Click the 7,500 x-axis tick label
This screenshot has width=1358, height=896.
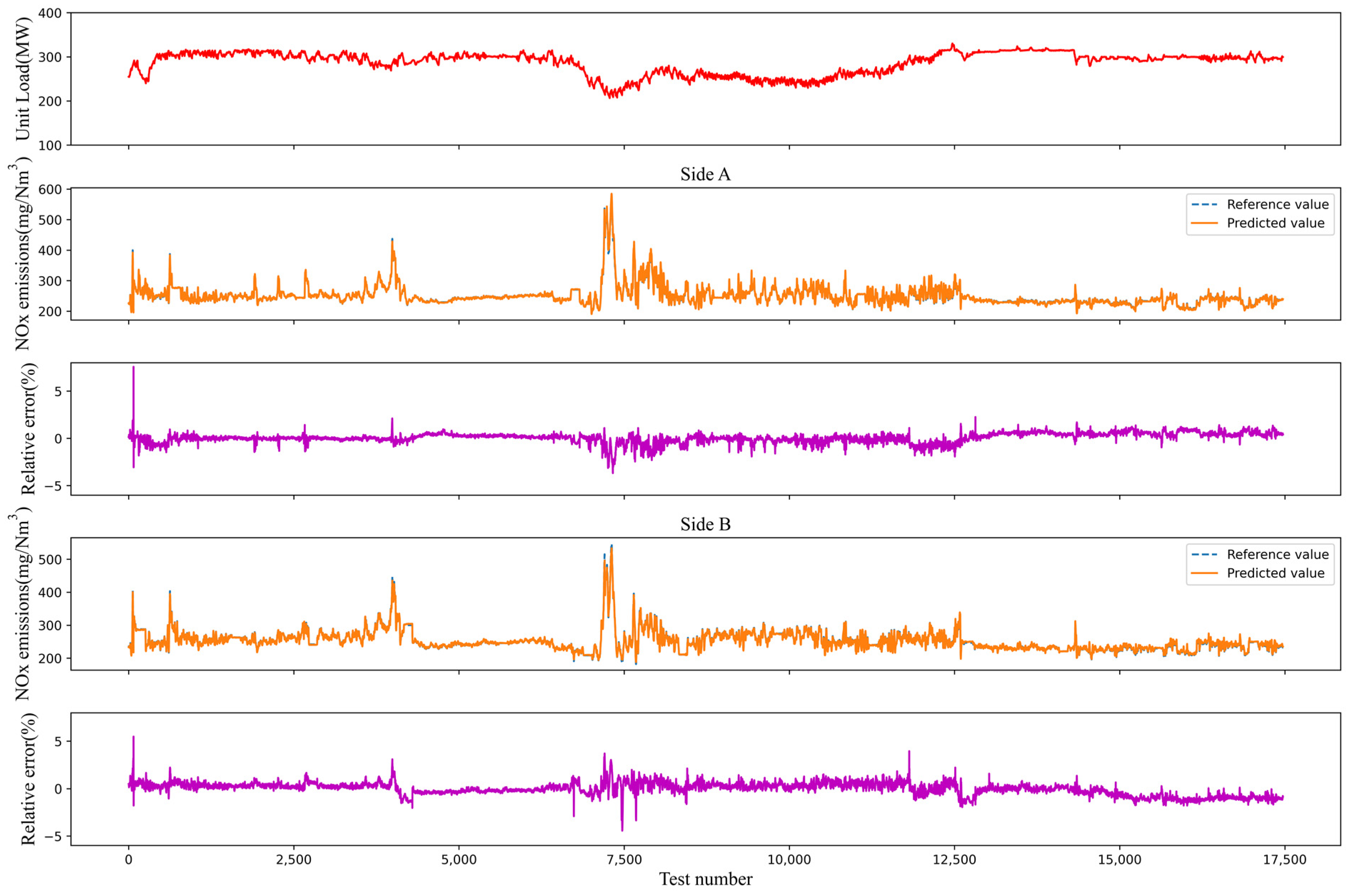624,860
